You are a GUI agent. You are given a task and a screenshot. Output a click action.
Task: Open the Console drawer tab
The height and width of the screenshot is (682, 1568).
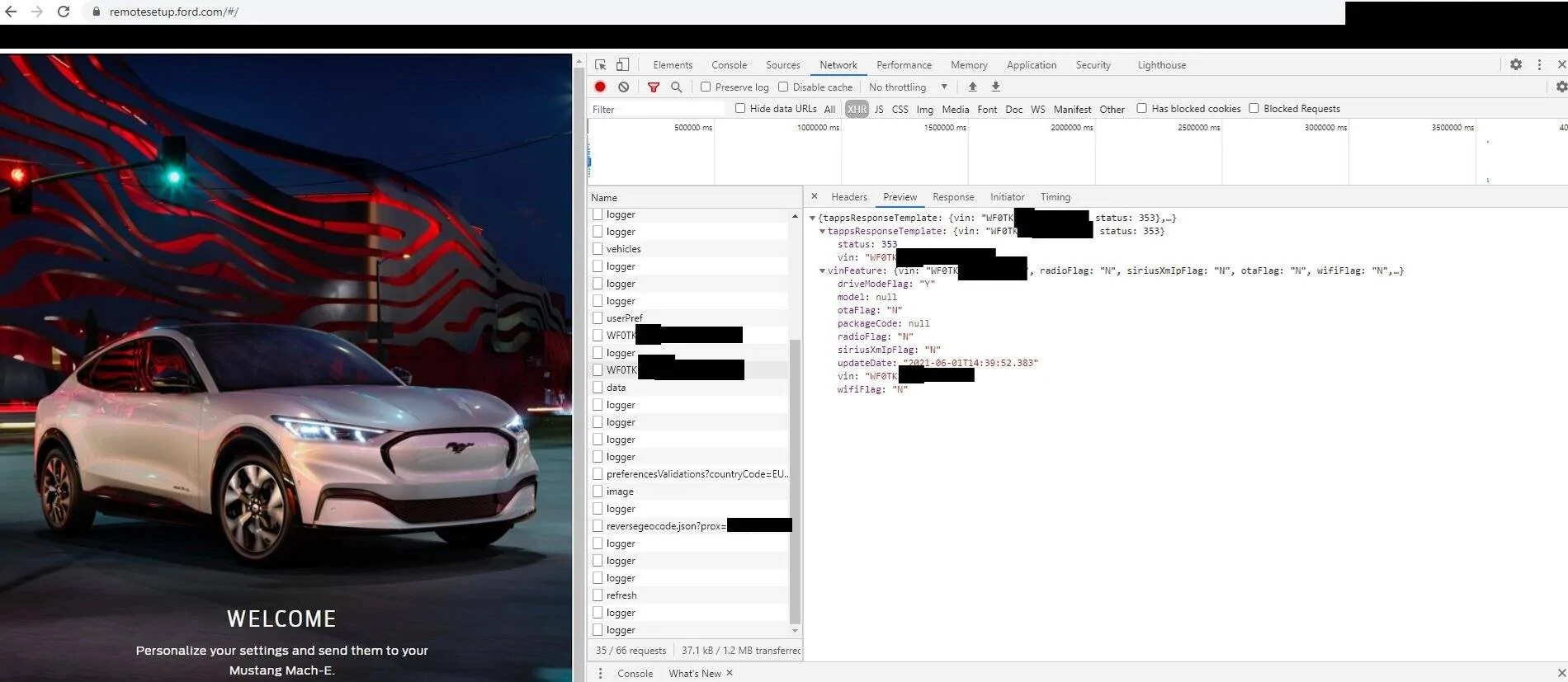[x=635, y=673]
